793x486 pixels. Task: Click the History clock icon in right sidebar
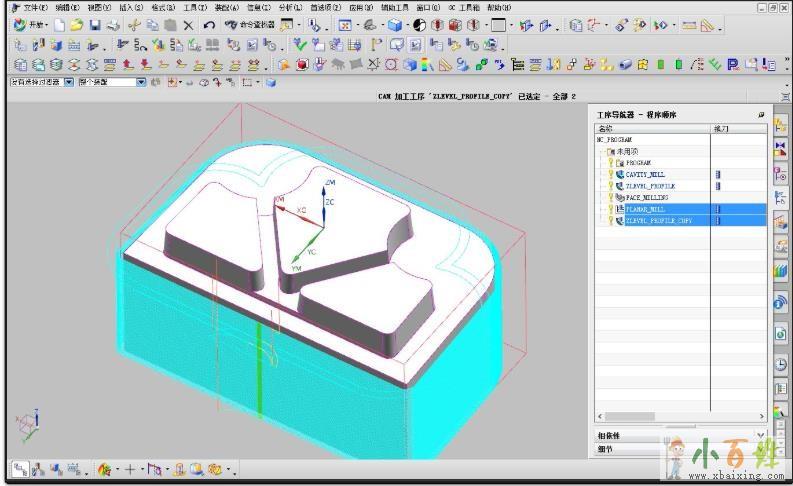(x=780, y=364)
